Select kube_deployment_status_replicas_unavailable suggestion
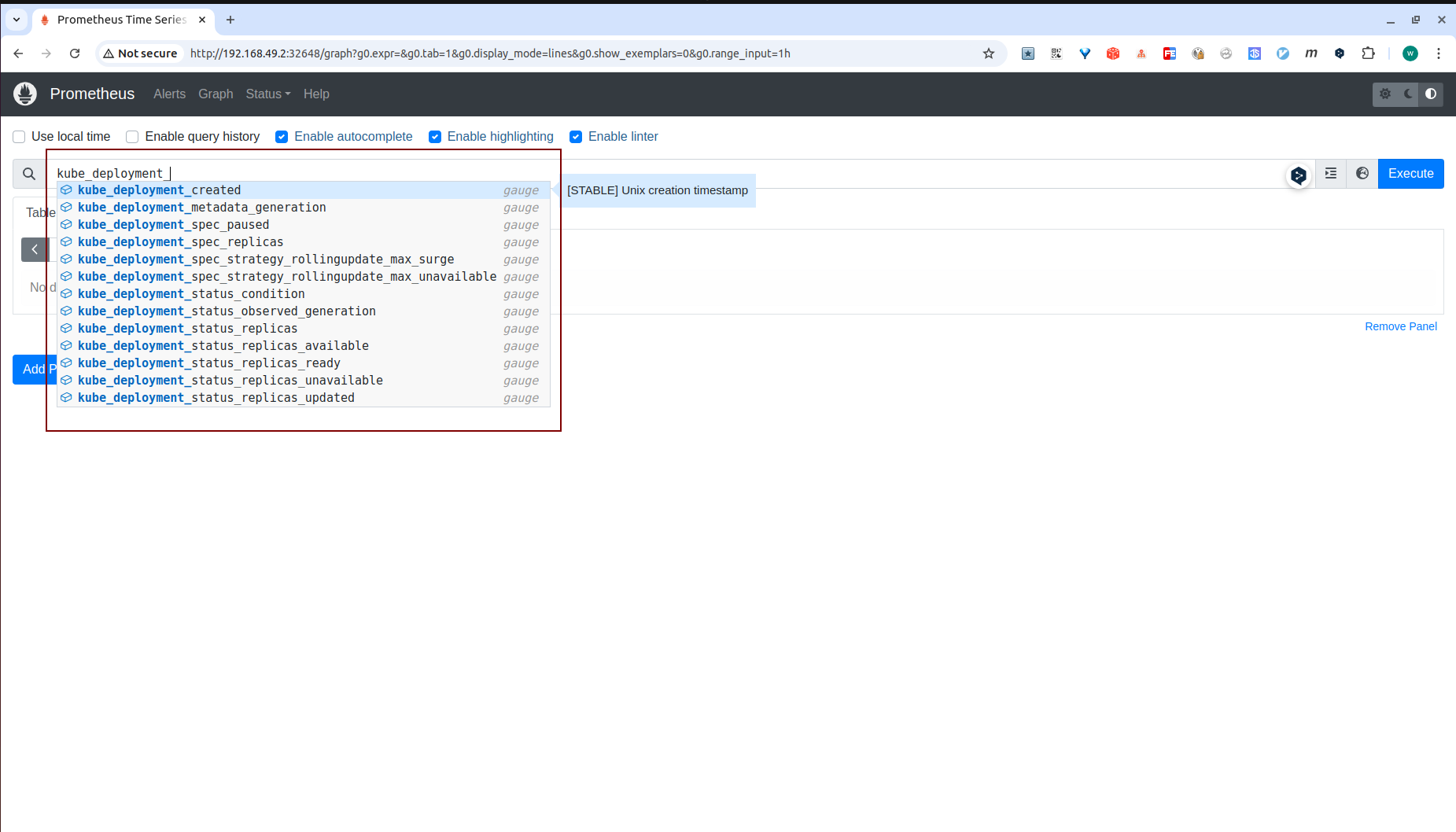The image size is (1456, 832). tap(304, 381)
